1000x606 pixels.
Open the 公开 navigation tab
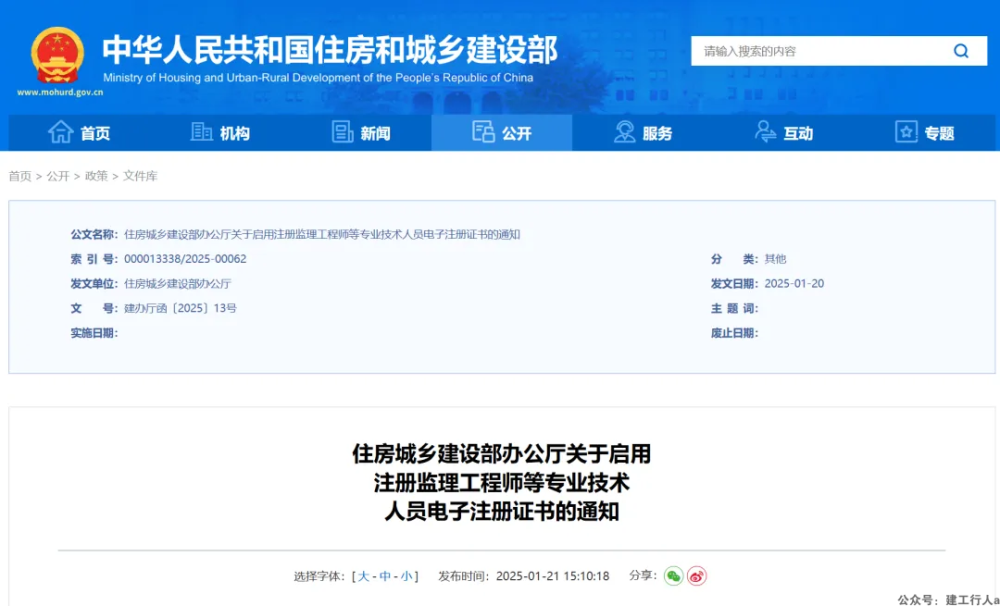click(x=502, y=133)
